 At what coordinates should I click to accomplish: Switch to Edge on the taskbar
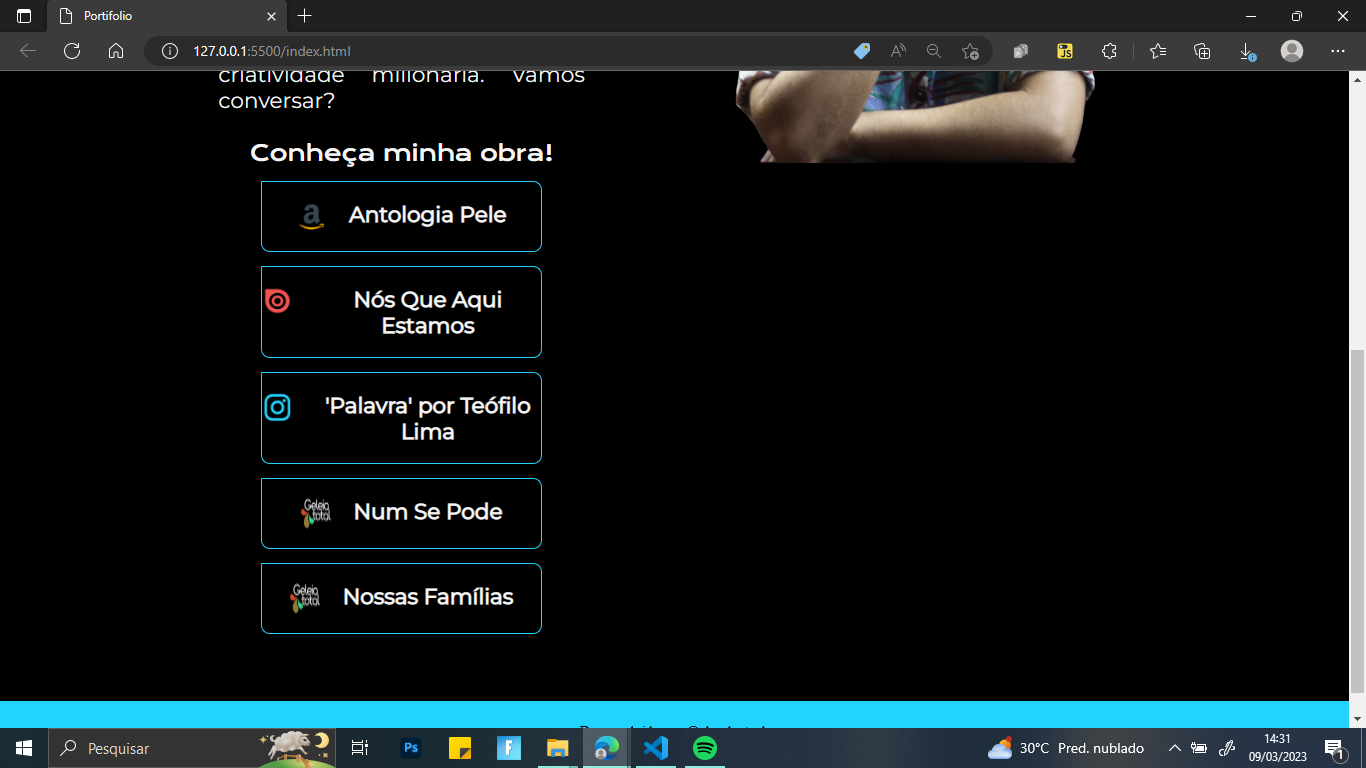click(607, 748)
